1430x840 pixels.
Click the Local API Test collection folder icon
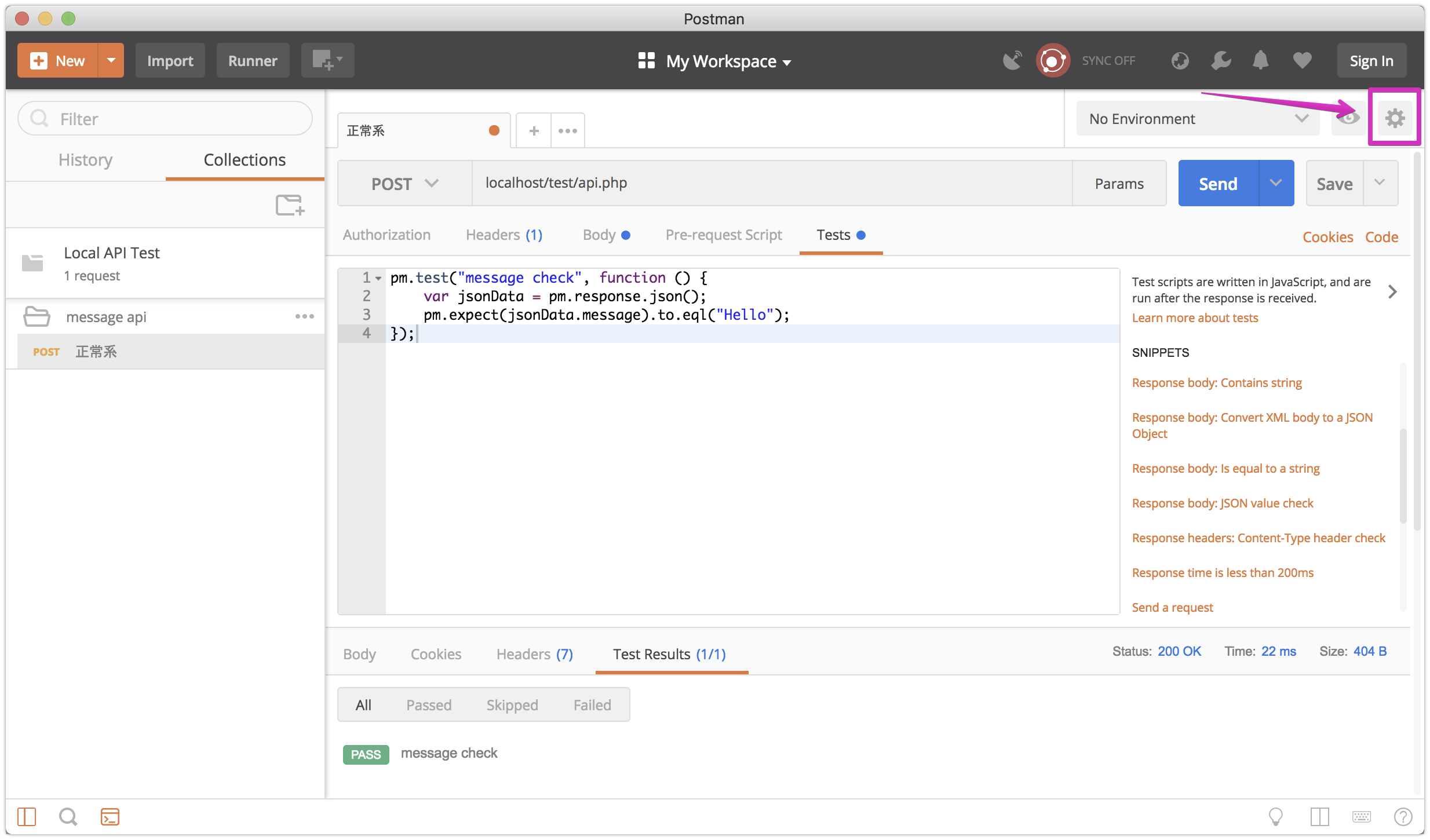click(x=32, y=263)
